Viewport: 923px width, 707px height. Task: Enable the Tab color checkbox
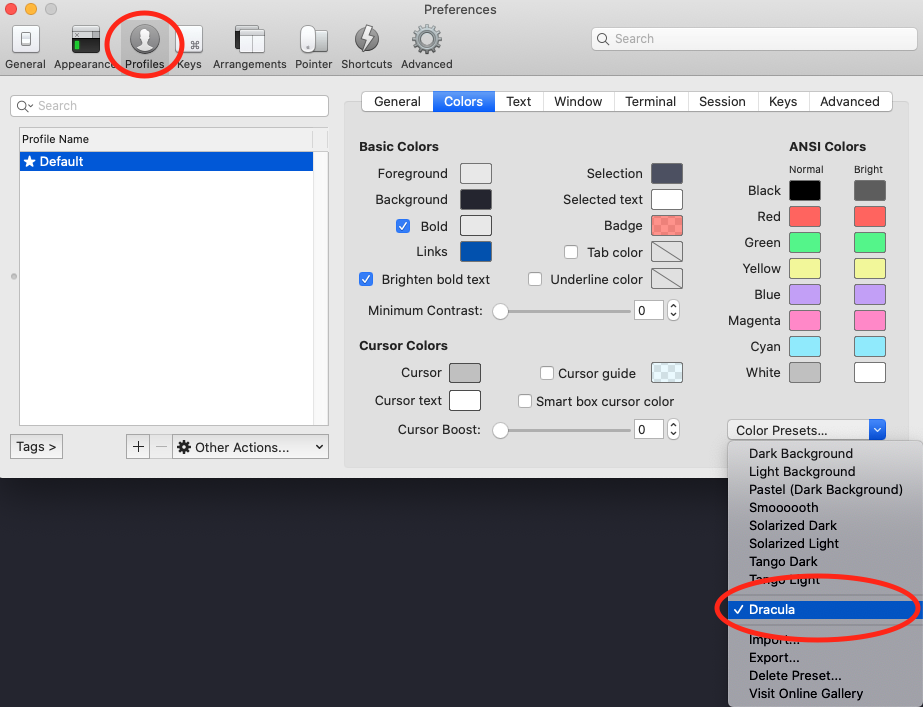click(x=571, y=252)
